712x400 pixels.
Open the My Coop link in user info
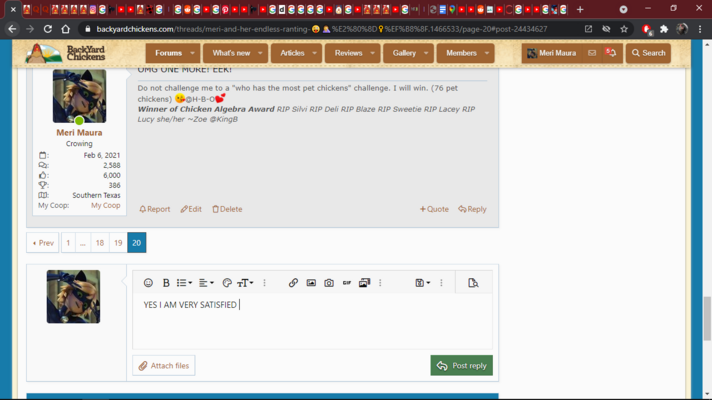[x=105, y=205]
